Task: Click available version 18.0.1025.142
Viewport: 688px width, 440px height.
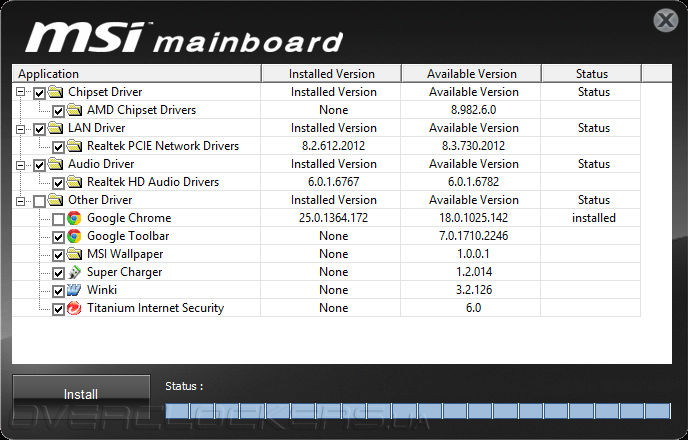Action: [473, 218]
